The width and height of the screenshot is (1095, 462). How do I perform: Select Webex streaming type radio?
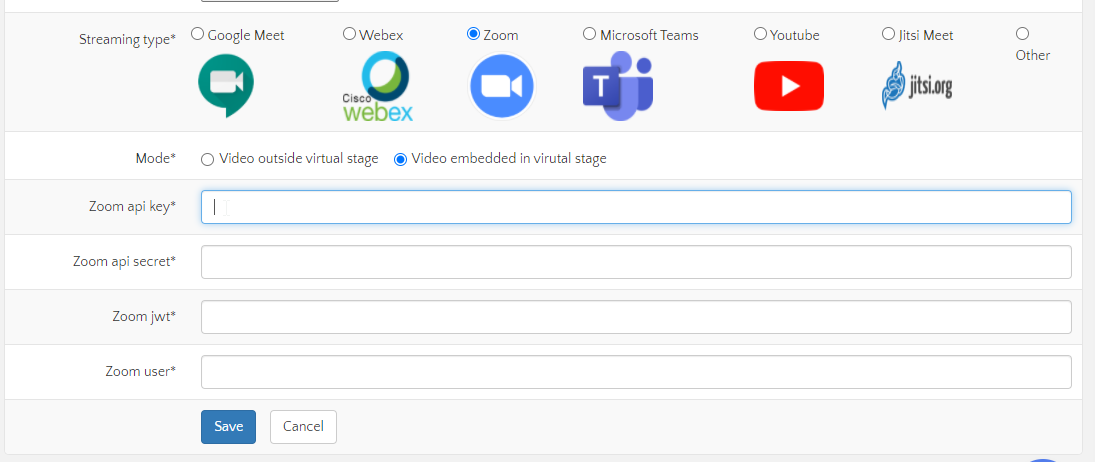click(x=349, y=34)
